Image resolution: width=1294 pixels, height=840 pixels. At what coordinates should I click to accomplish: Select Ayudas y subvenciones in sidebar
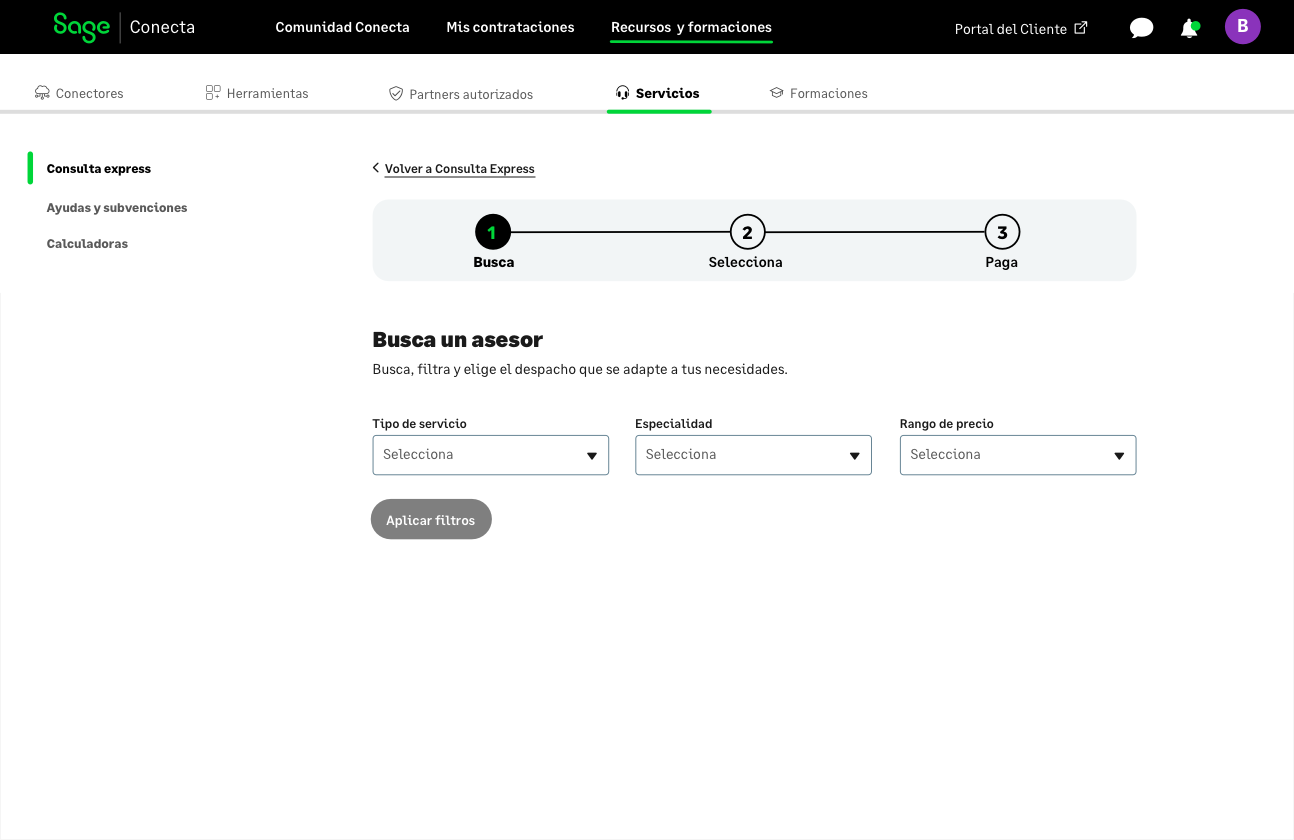coord(117,208)
